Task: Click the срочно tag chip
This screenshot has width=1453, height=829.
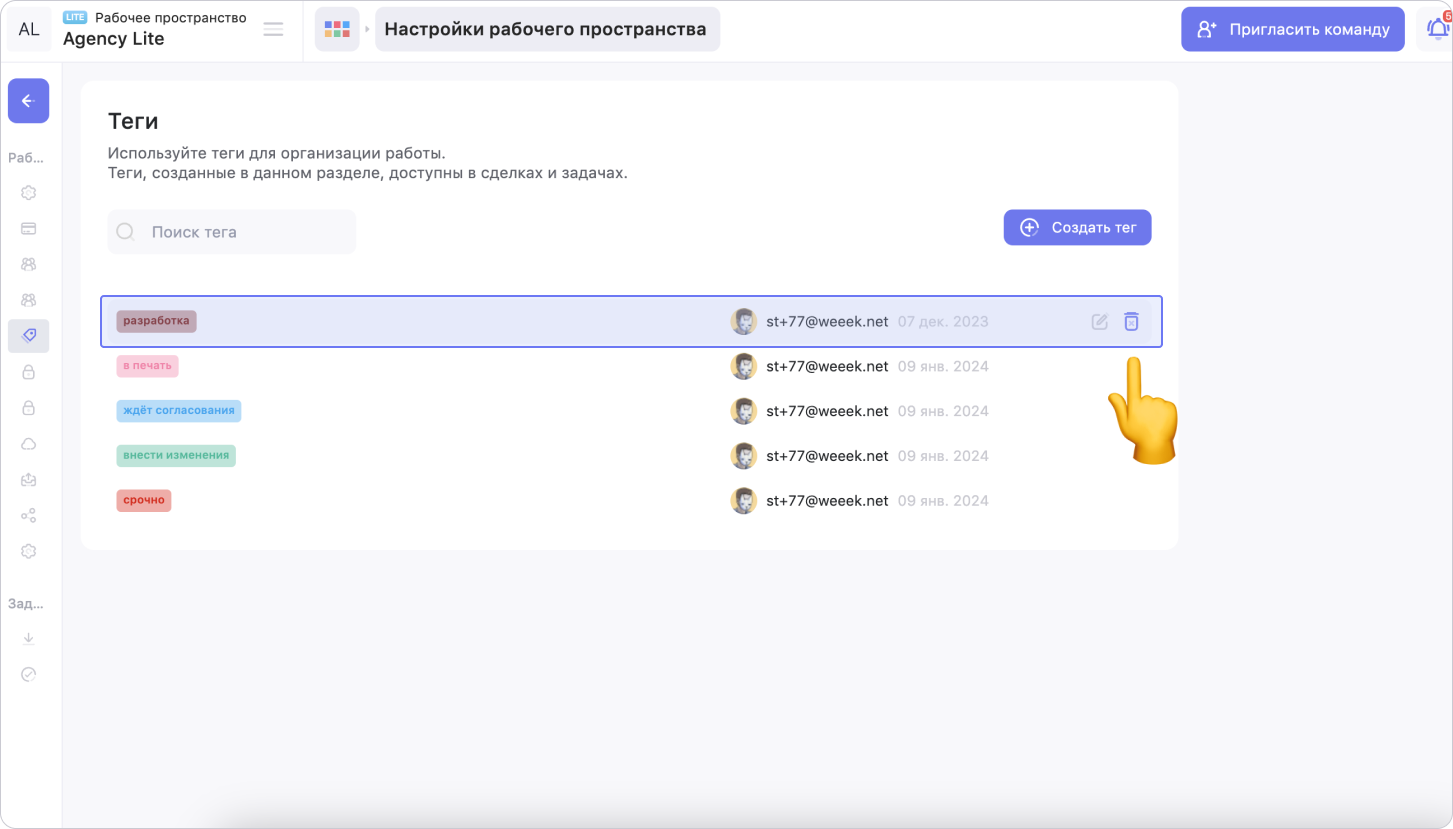Action: pyautogui.click(x=144, y=500)
